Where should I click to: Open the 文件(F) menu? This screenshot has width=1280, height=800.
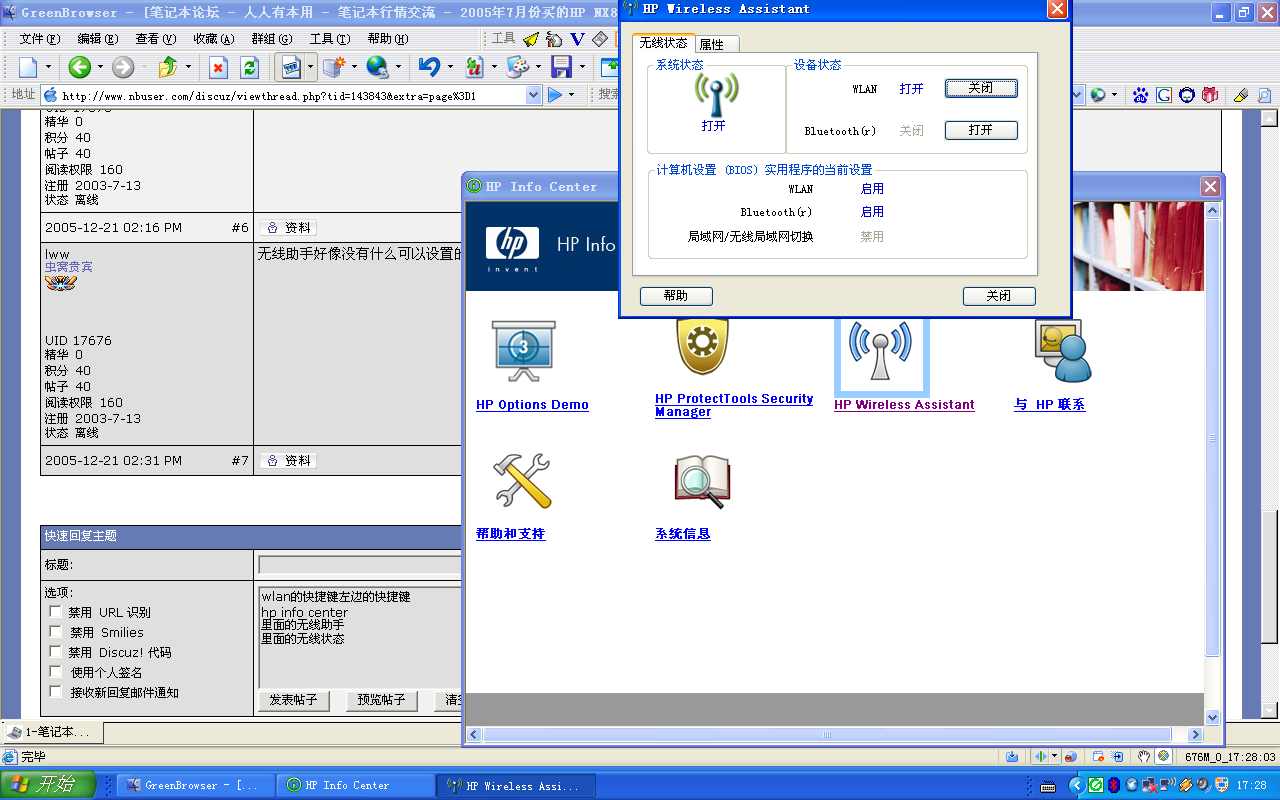click(x=39, y=39)
